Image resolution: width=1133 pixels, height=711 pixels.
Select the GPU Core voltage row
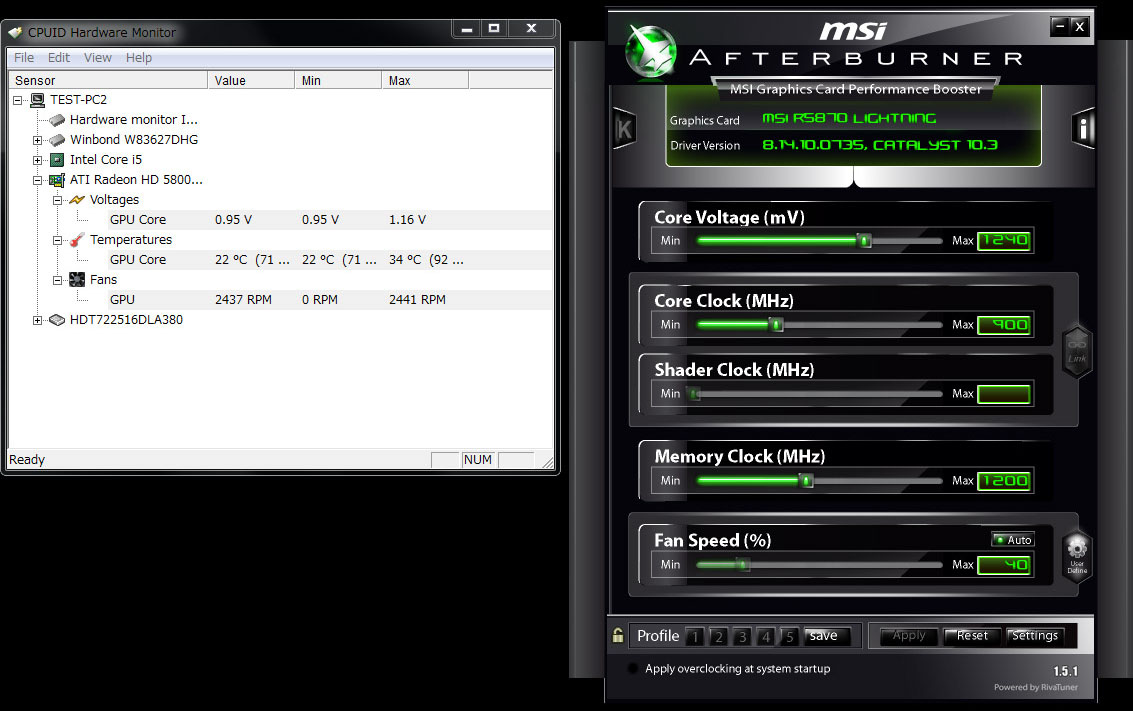[x=280, y=220]
